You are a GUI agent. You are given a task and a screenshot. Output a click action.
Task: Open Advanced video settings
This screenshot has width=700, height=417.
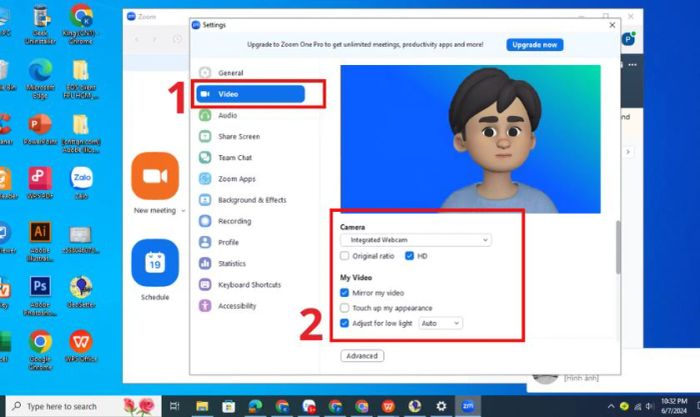tap(362, 356)
